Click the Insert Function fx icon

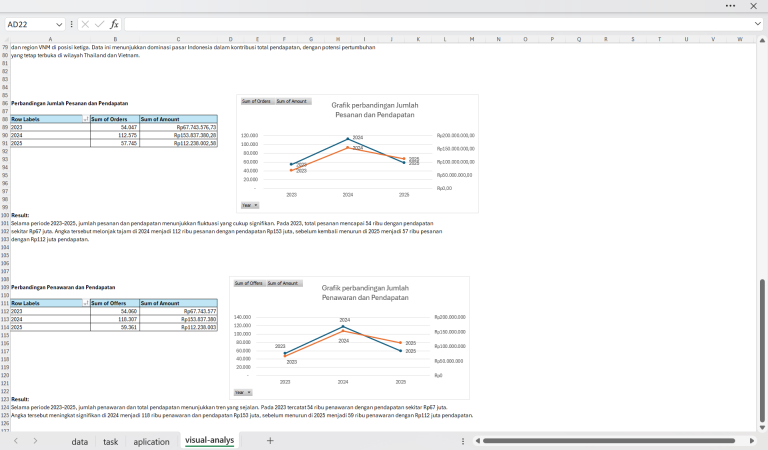[114, 23]
